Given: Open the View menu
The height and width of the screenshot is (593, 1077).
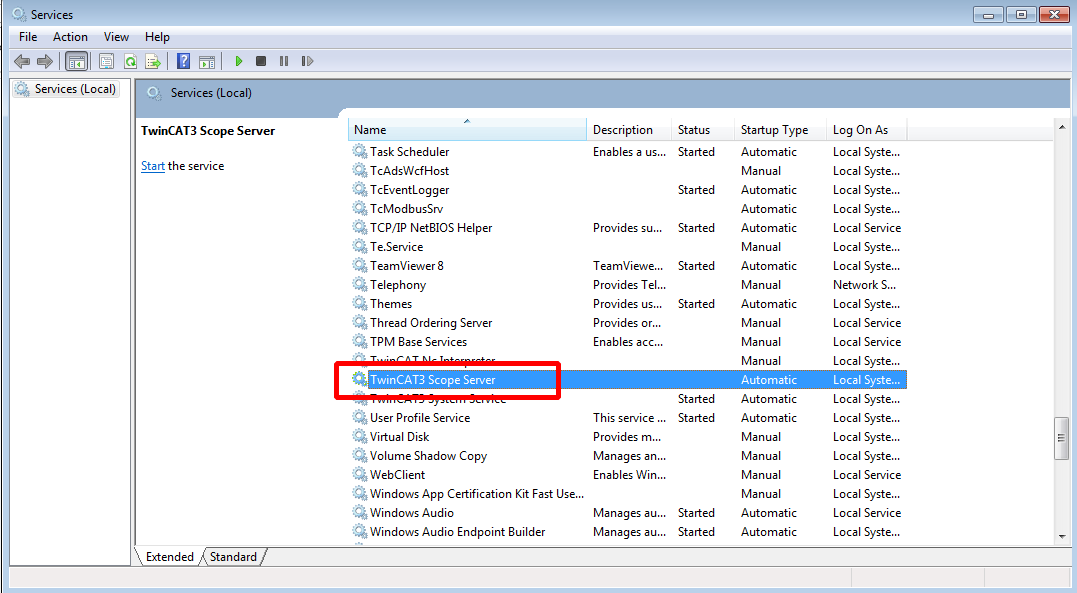Looking at the screenshot, I should point(117,37).
